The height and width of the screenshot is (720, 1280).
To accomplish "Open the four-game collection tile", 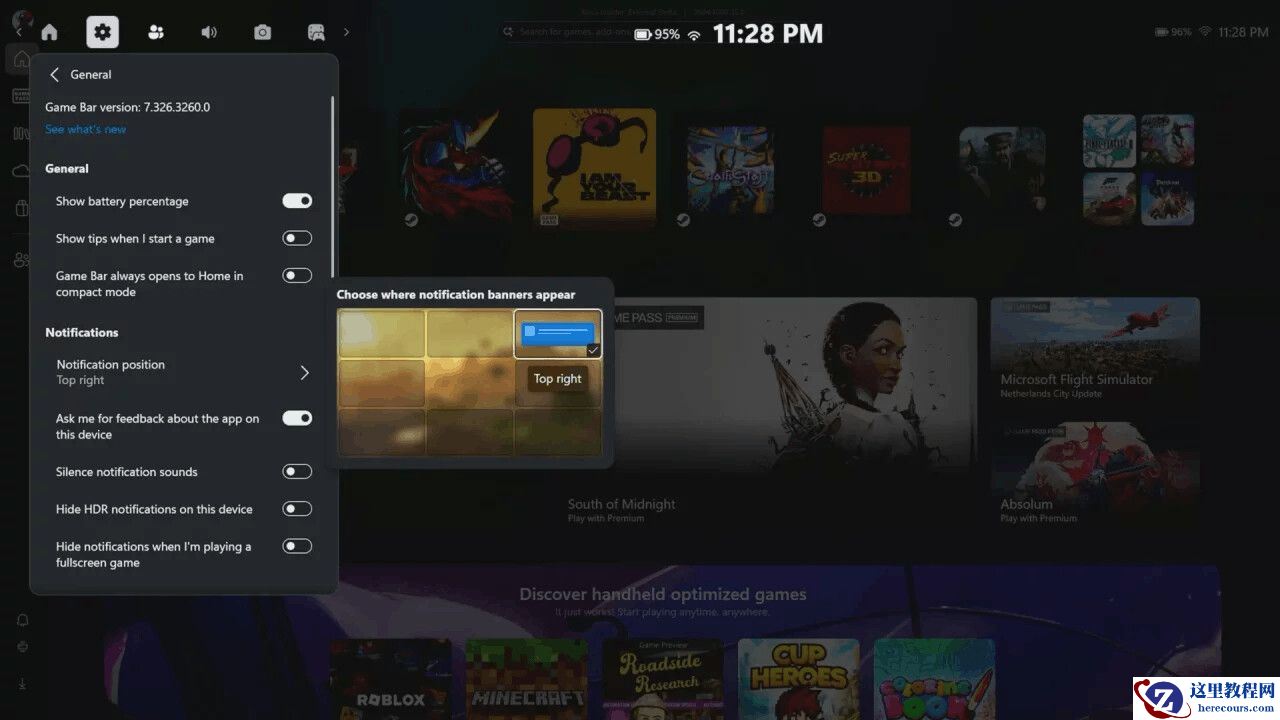I will pyautogui.click(x=1139, y=169).
